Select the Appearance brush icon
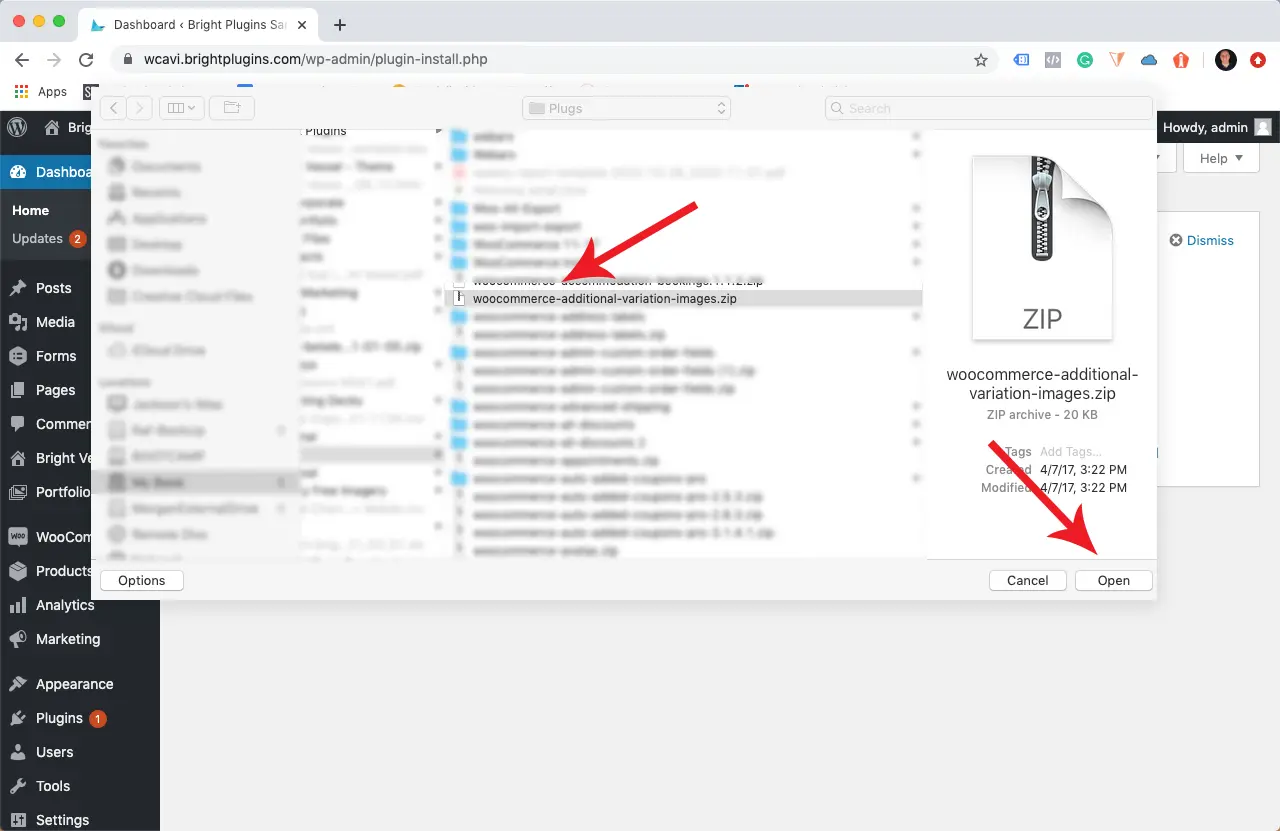Viewport: 1280px width, 831px height. pos(17,683)
